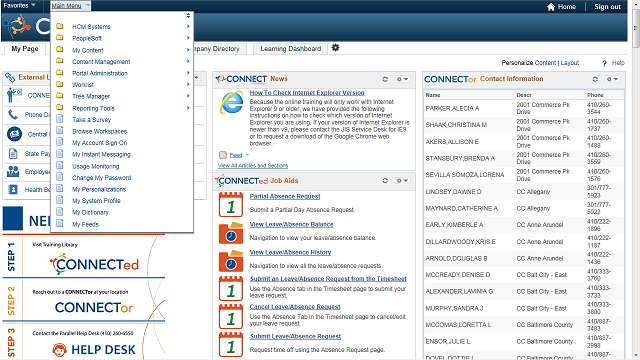The width and height of the screenshot is (640, 360).
Task: Click calendar icon beside Cancel Leave/Absence Request
Action: click(231, 316)
